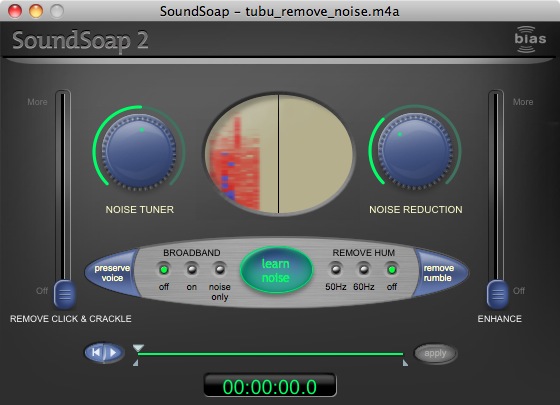Click the Remove Click & Crackle slider handle
The height and width of the screenshot is (405, 560).
pyautogui.click(x=65, y=294)
